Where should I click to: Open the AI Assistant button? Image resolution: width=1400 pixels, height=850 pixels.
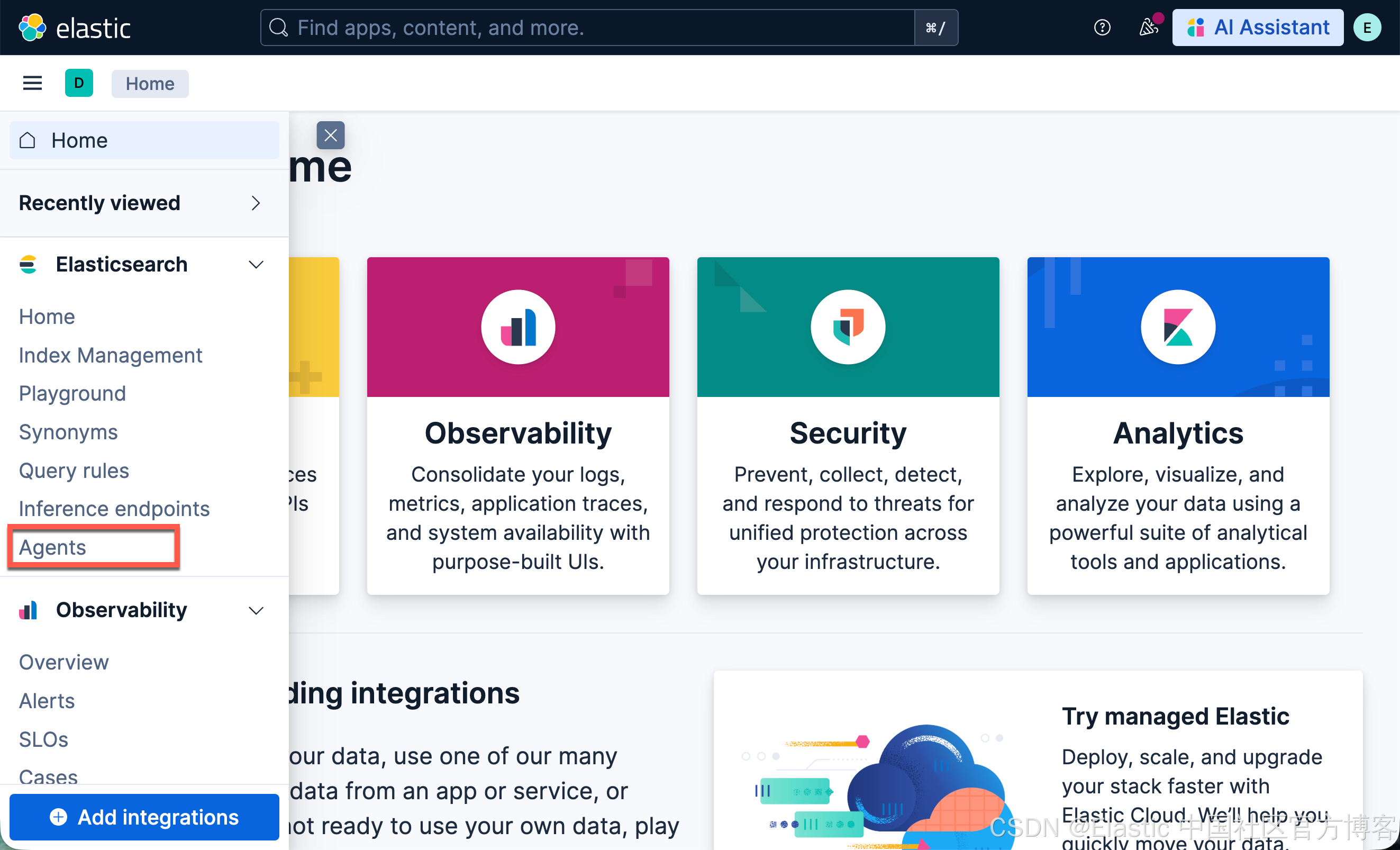coord(1257,28)
